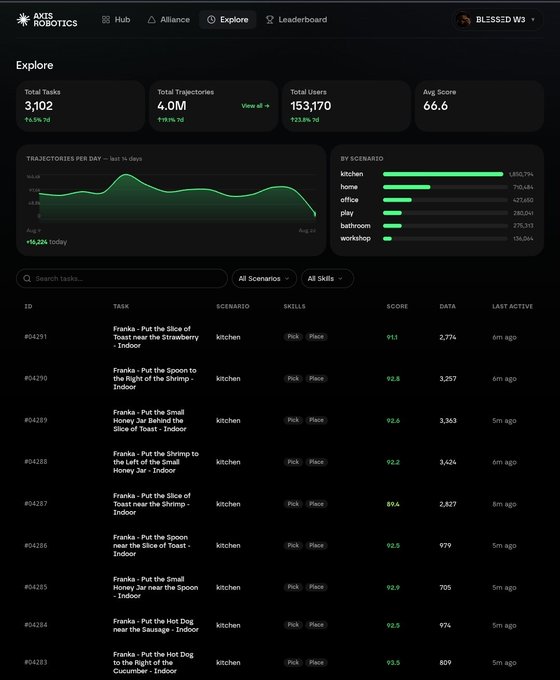Screen dimensions: 560x680
Task: Click the score value 91.1
Action: tap(392, 337)
